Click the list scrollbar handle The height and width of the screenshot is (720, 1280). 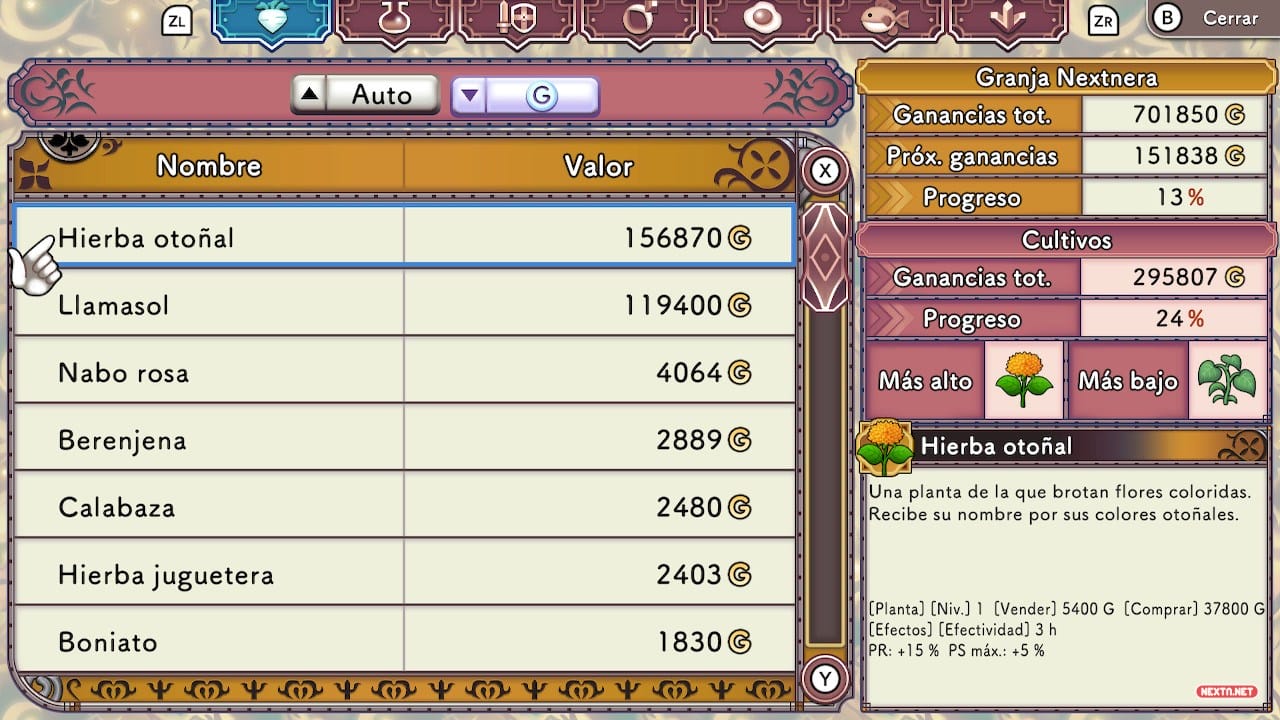pyautogui.click(x=825, y=257)
